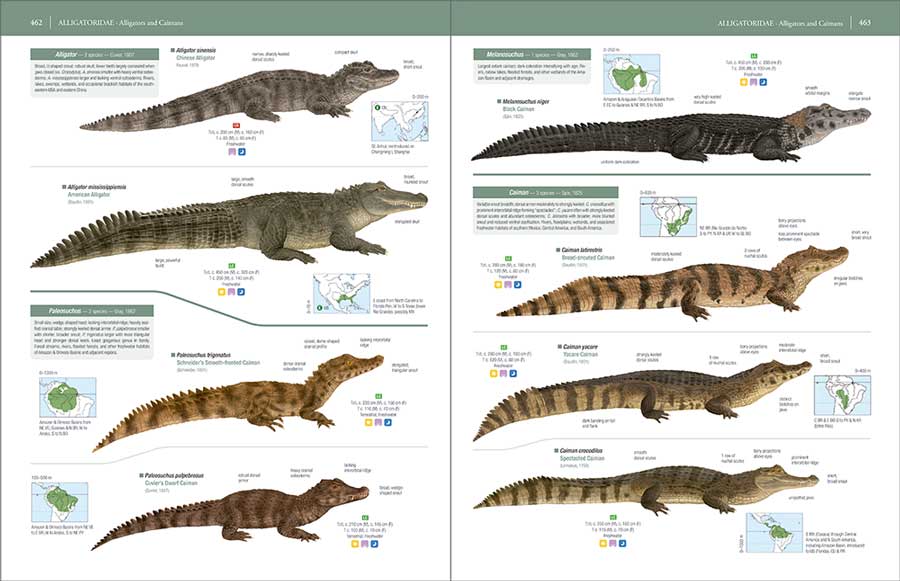Image resolution: width=900 pixels, height=581 pixels.
Task: Click page number 463 in the header
Action: (864, 22)
